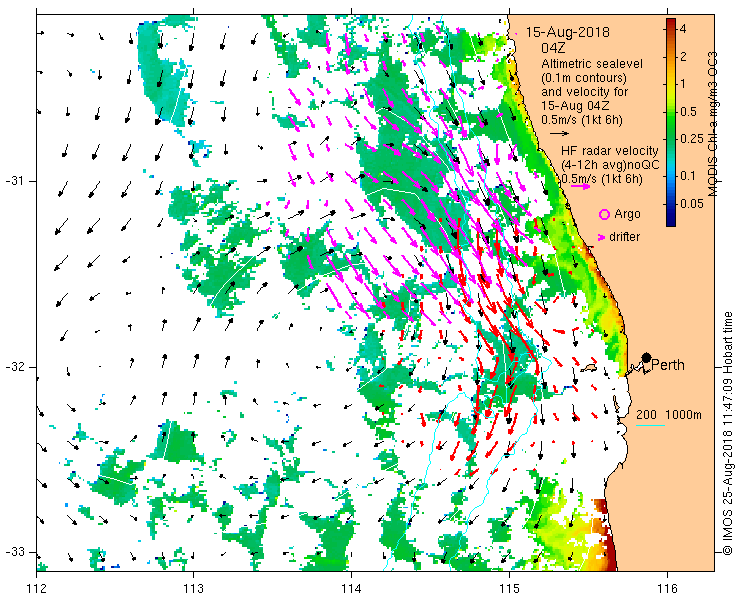The image size is (740, 600).
Task: Click the MODIS Chl-a mg/m3 OC3 label
Action: pos(712,124)
